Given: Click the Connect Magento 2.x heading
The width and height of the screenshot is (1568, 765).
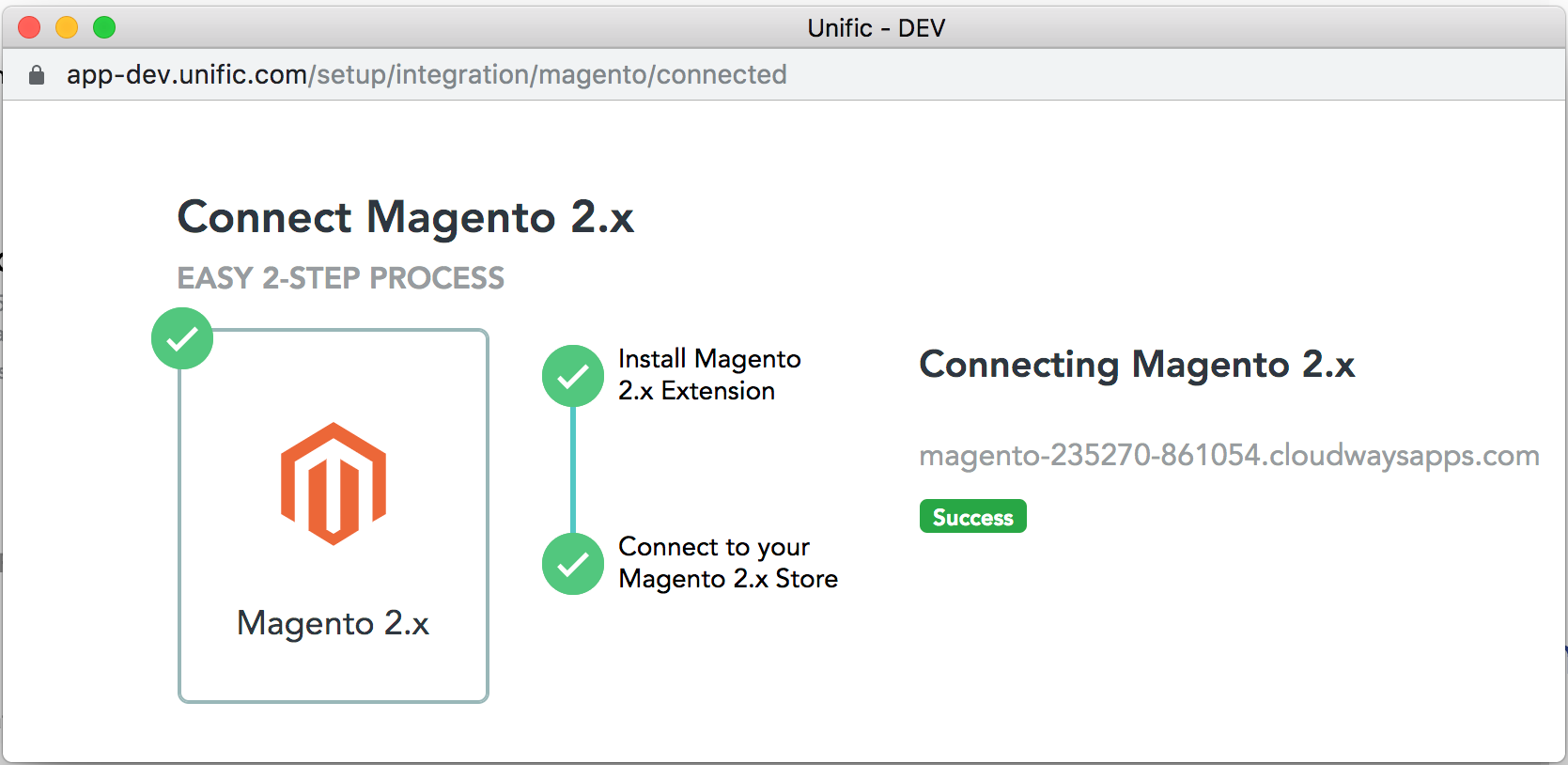Looking at the screenshot, I should point(406,217).
